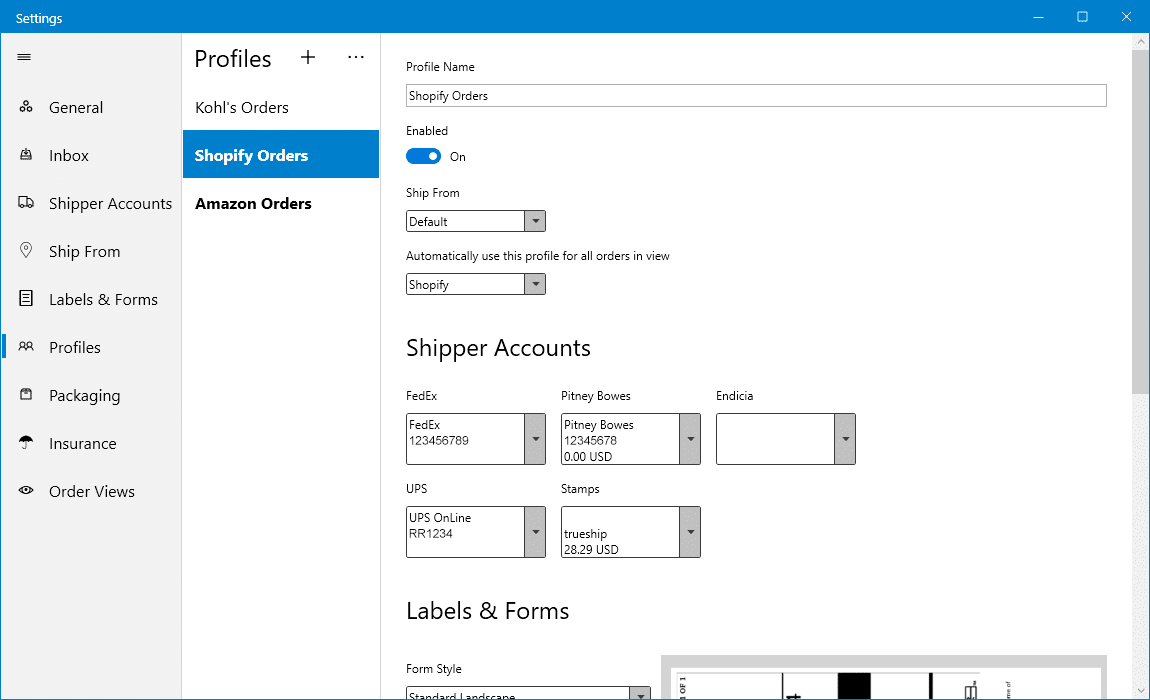Click the Profiles people icon

[26, 346]
